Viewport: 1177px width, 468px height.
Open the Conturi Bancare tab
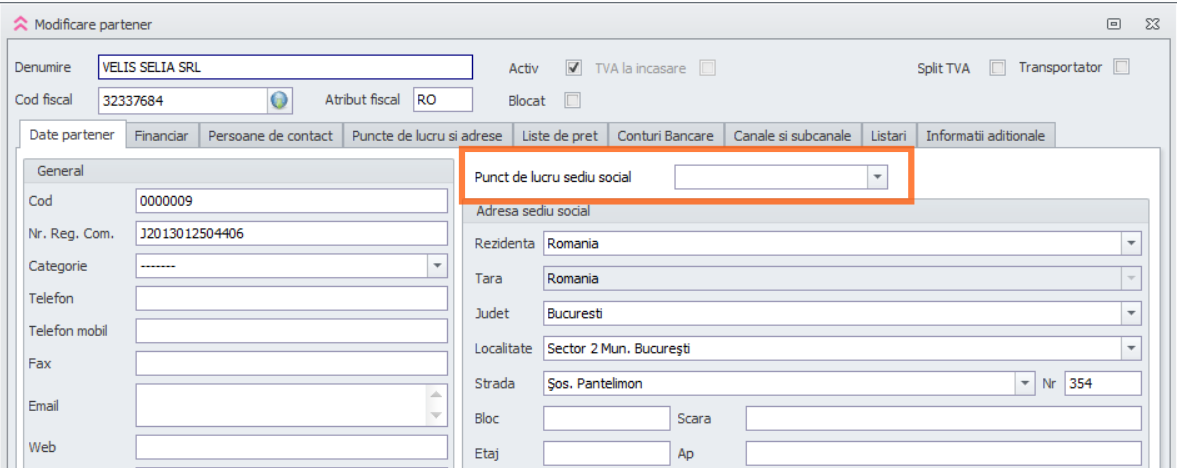coord(665,136)
